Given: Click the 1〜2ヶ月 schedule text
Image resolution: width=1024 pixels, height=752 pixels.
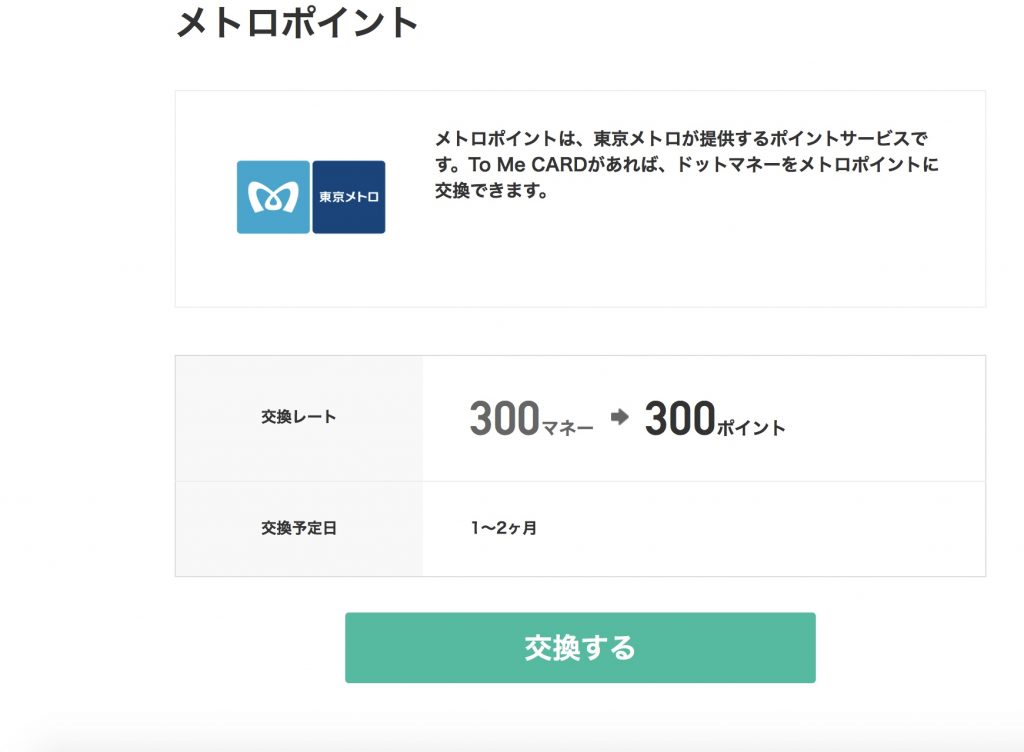Looking at the screenshot, I should pos(504,527).
